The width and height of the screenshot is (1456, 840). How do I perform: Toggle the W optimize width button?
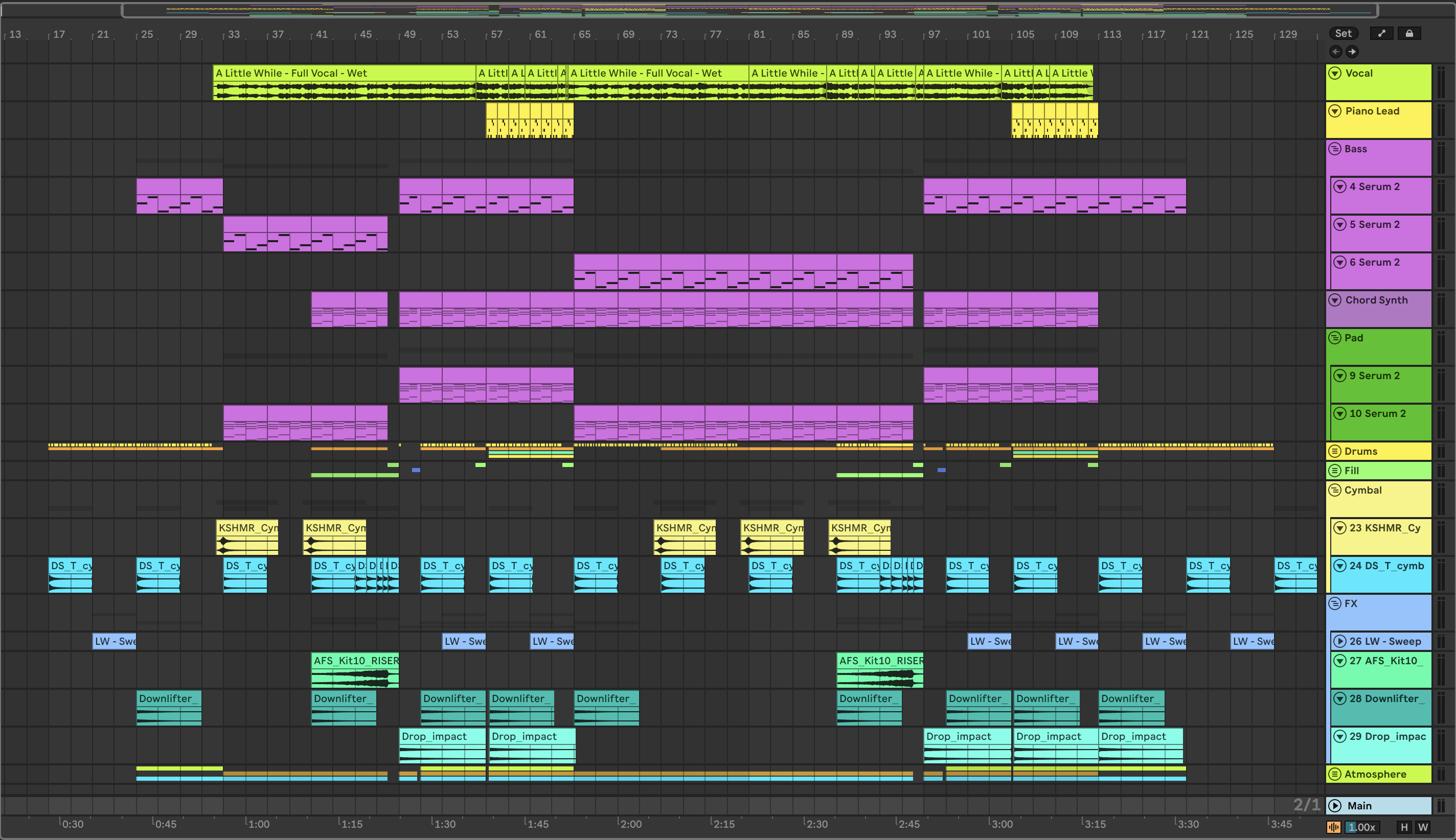1423,827
